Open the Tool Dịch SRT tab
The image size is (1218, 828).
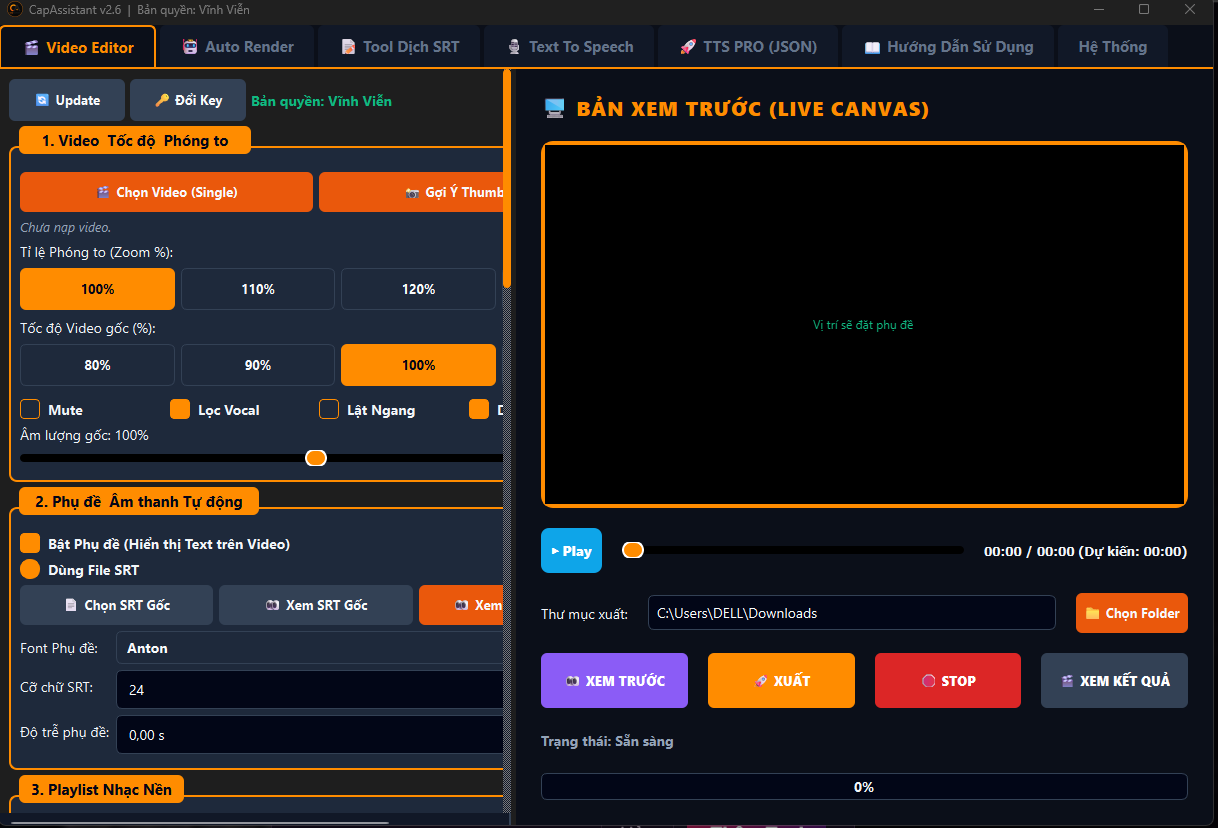(x=399, y=47)
